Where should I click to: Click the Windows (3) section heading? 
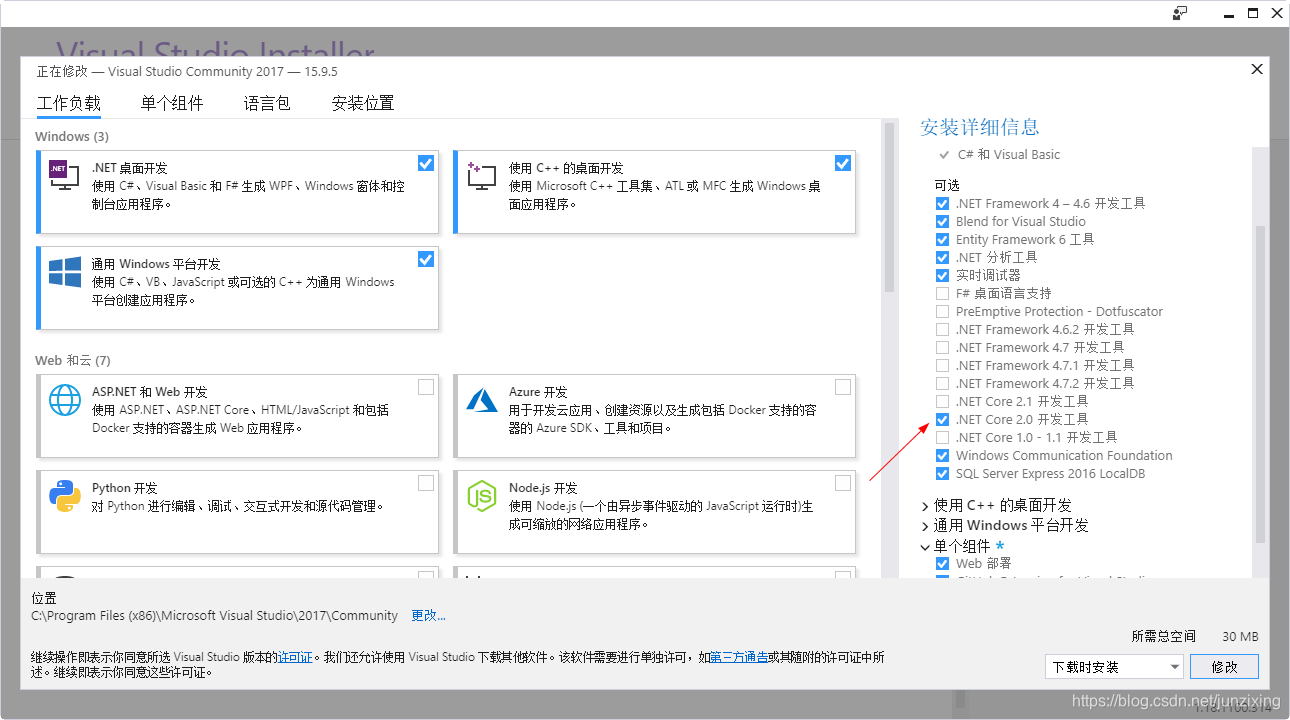[72, 136]
